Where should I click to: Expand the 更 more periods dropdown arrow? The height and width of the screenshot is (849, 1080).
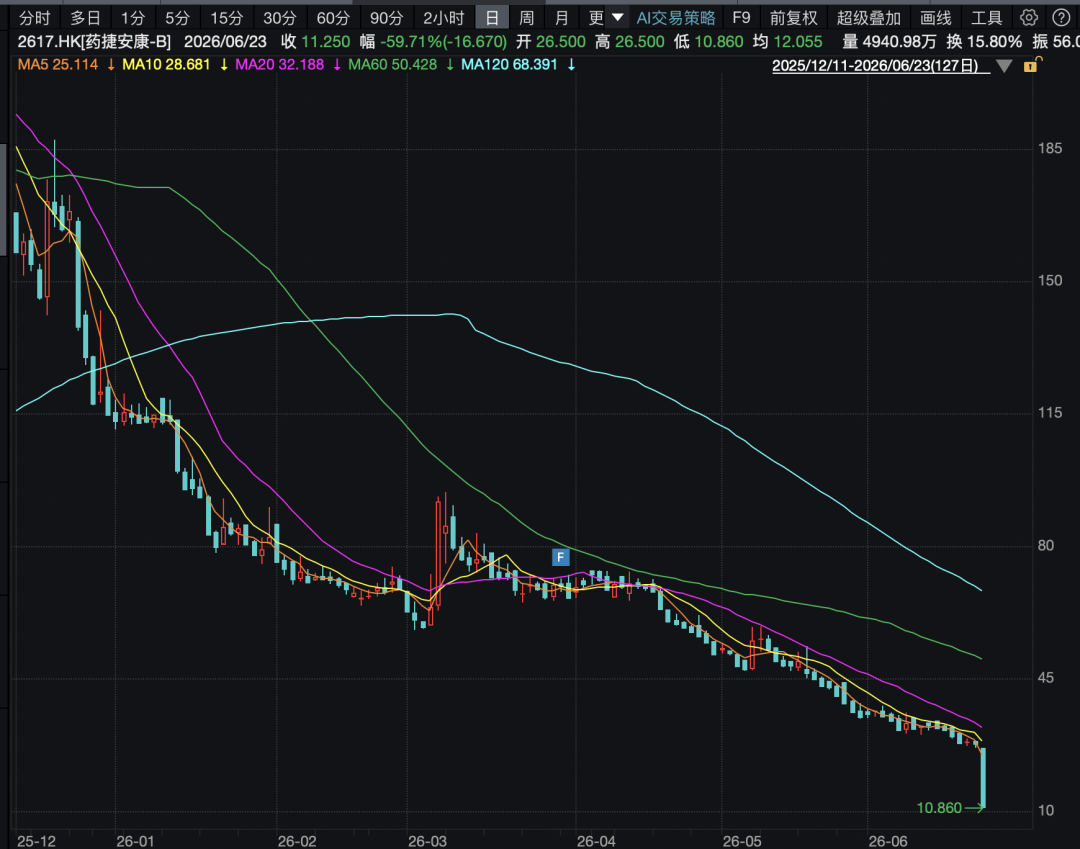point(618,17)
